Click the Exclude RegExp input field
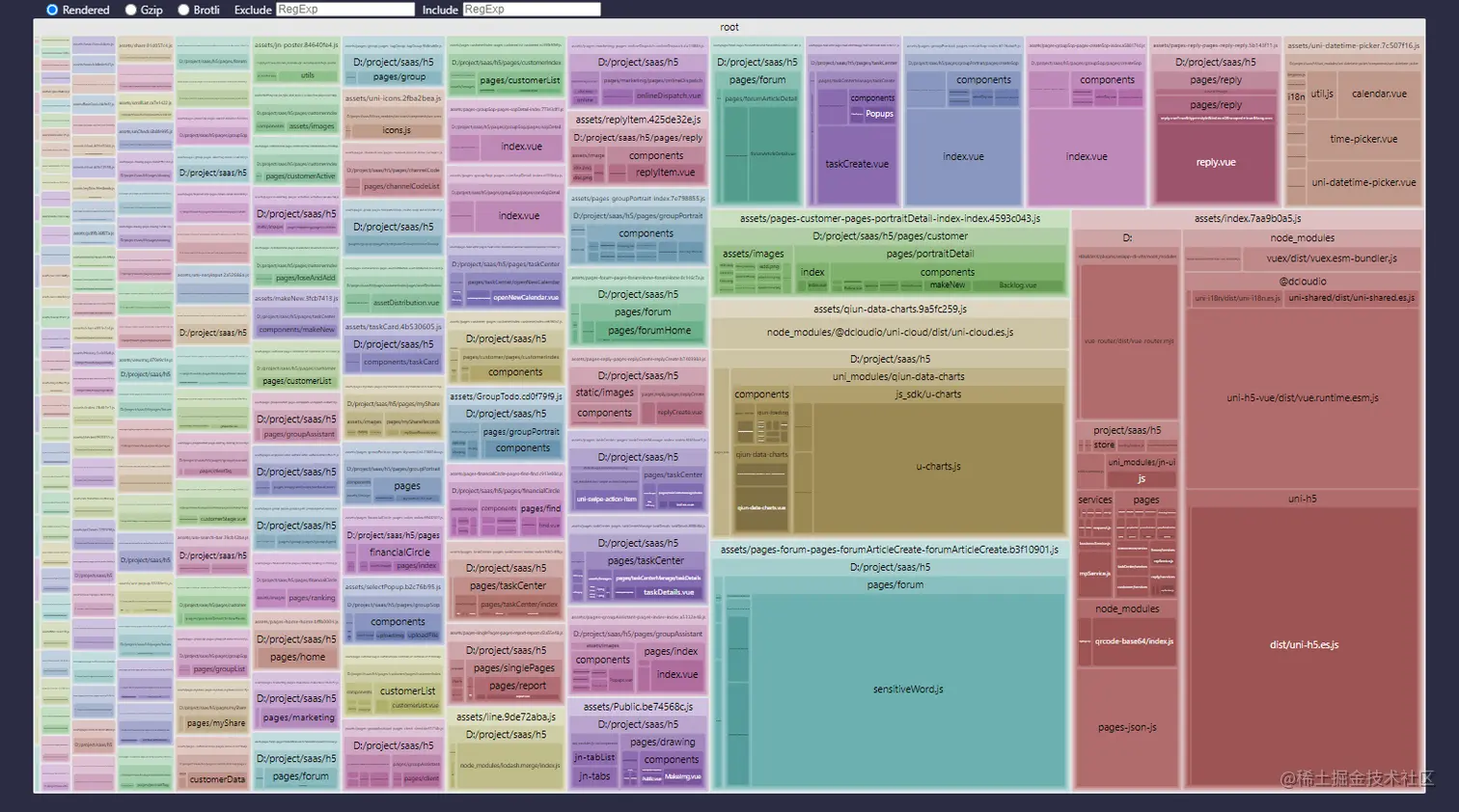 [x=344, y=10]
